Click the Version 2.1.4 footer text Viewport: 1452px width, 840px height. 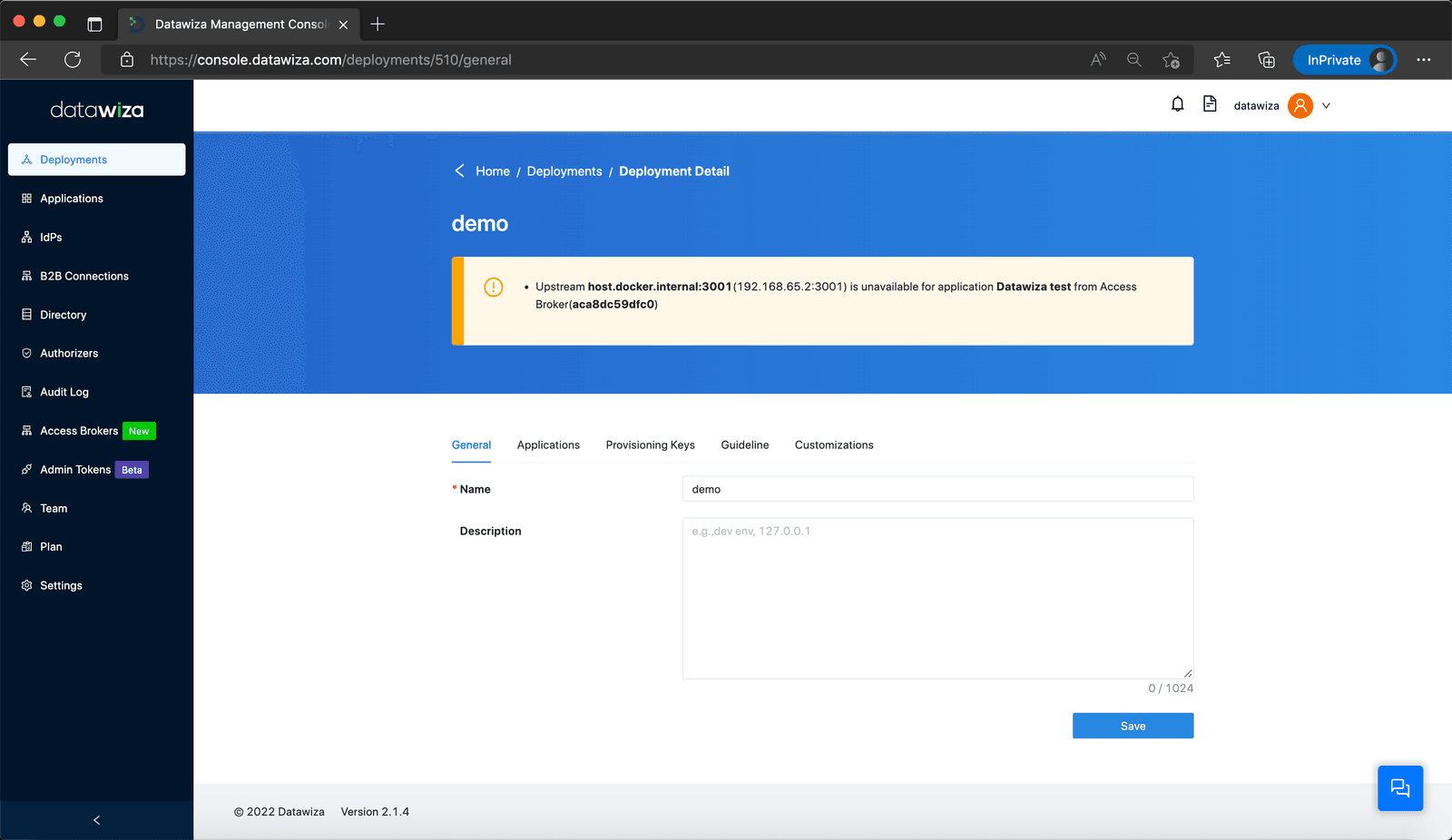pyautogui.click(x=375, y=812)
